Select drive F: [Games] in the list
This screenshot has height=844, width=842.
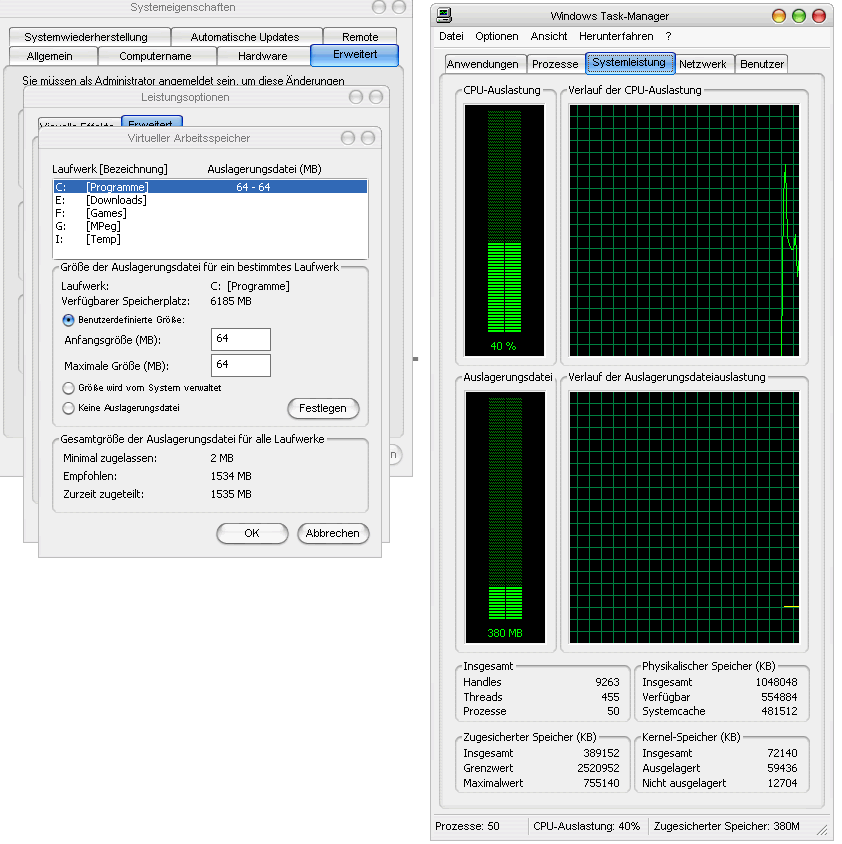point(210,213)
